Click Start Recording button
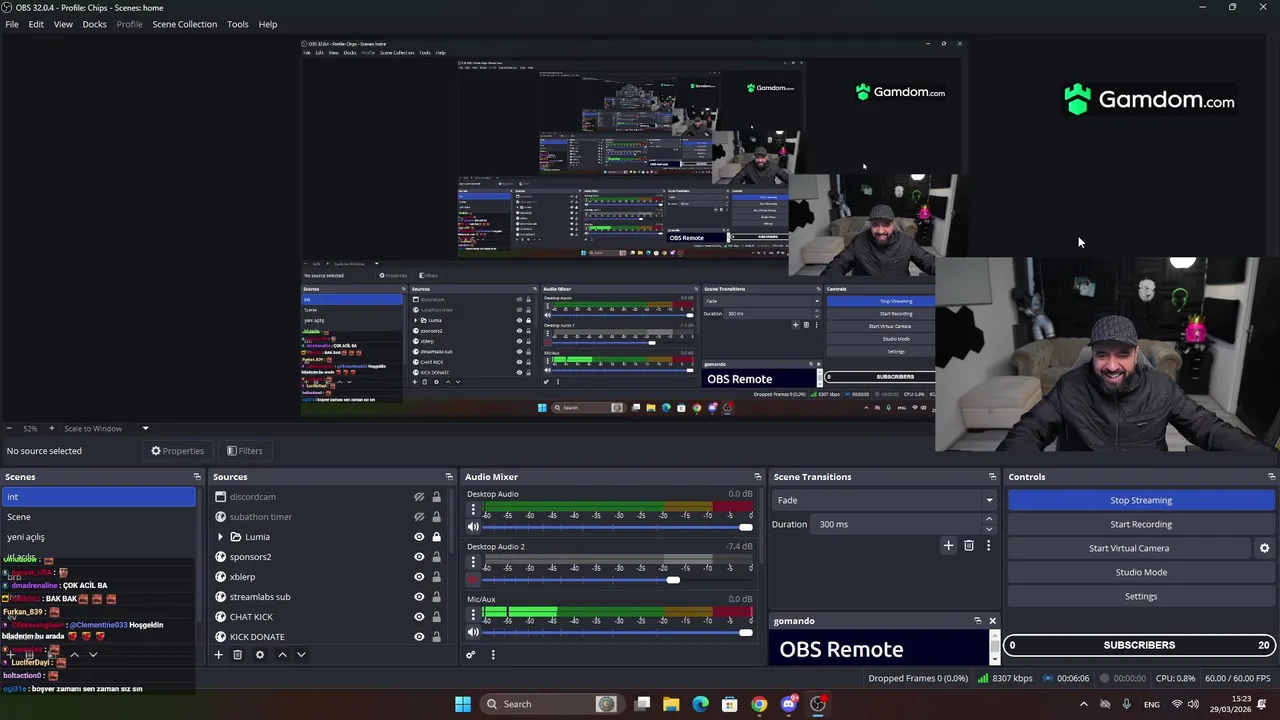 (x=1141, y=524)
